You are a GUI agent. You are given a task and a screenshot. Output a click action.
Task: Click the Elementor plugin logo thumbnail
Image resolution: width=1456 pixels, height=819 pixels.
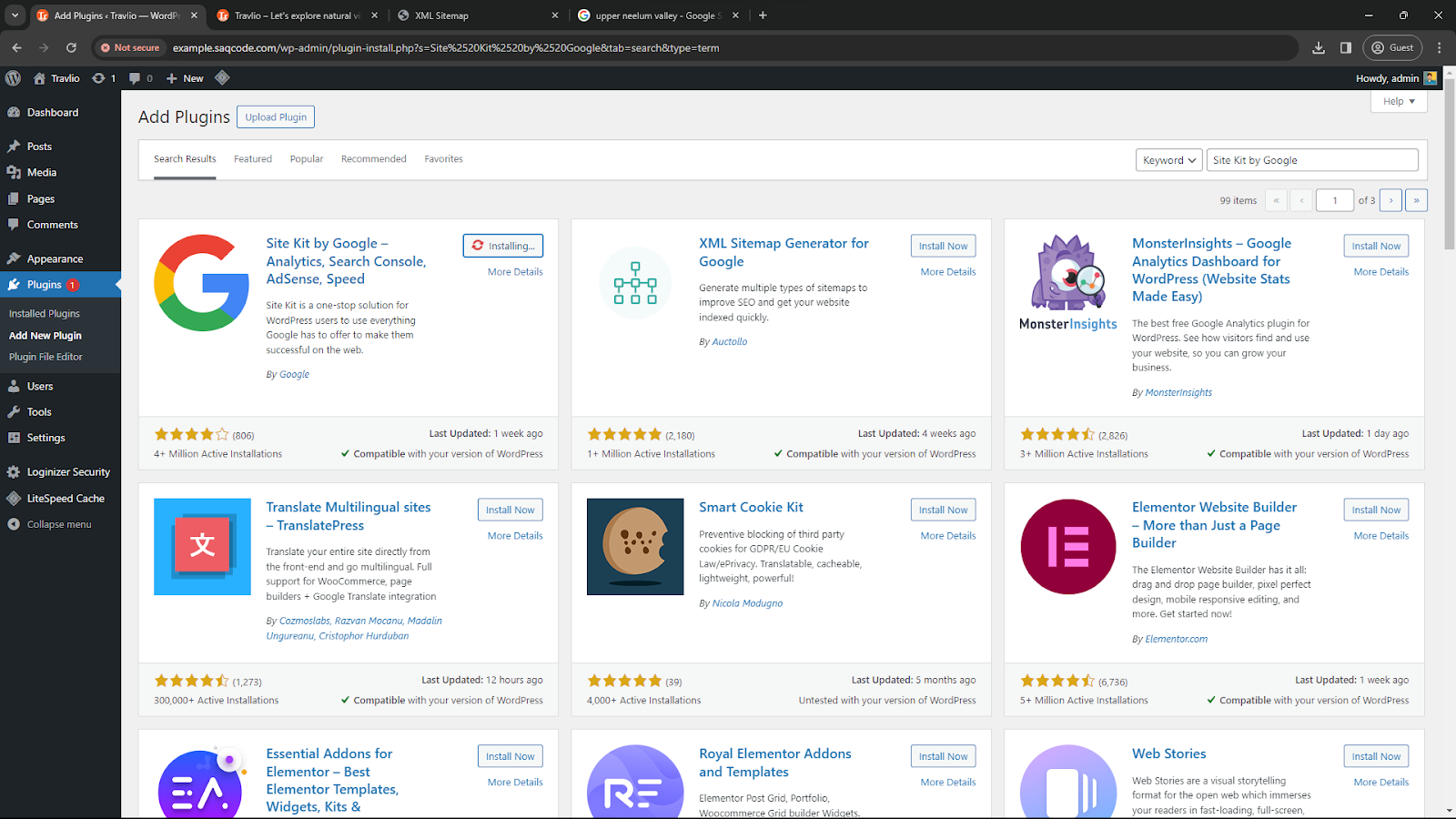pos(1068,547)
